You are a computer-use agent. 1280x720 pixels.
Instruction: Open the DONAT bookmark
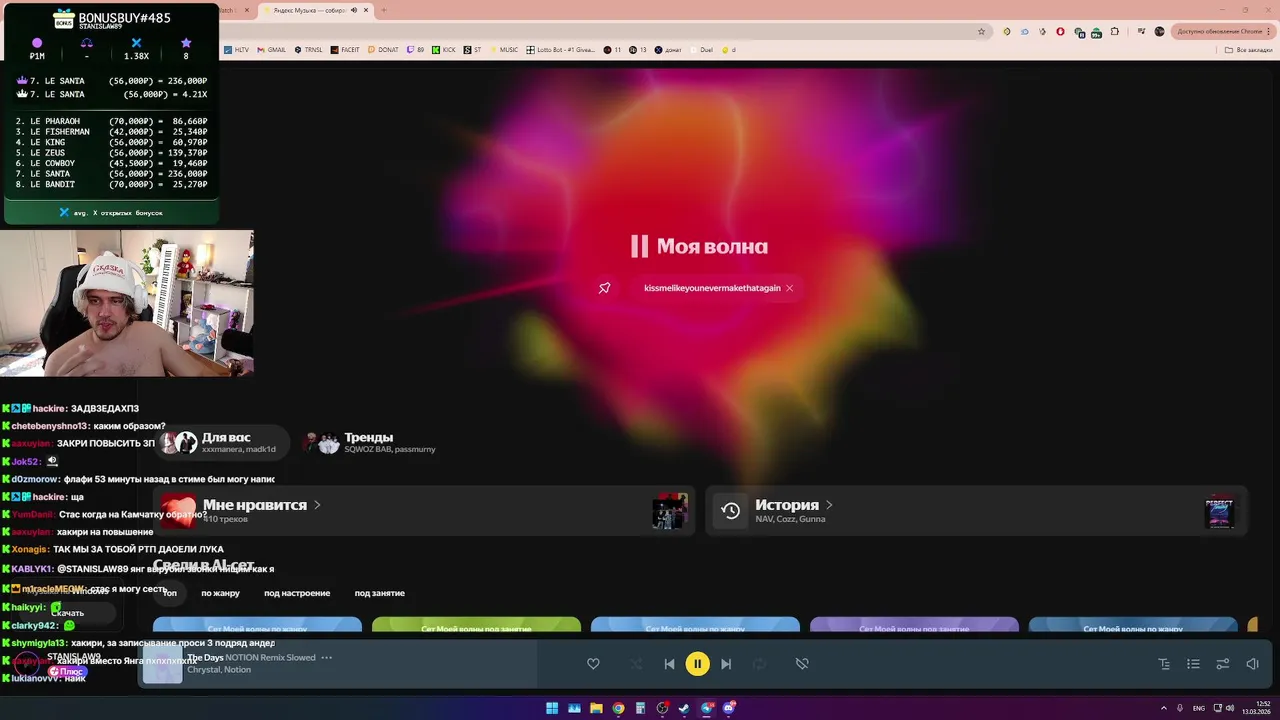point(383,49)
